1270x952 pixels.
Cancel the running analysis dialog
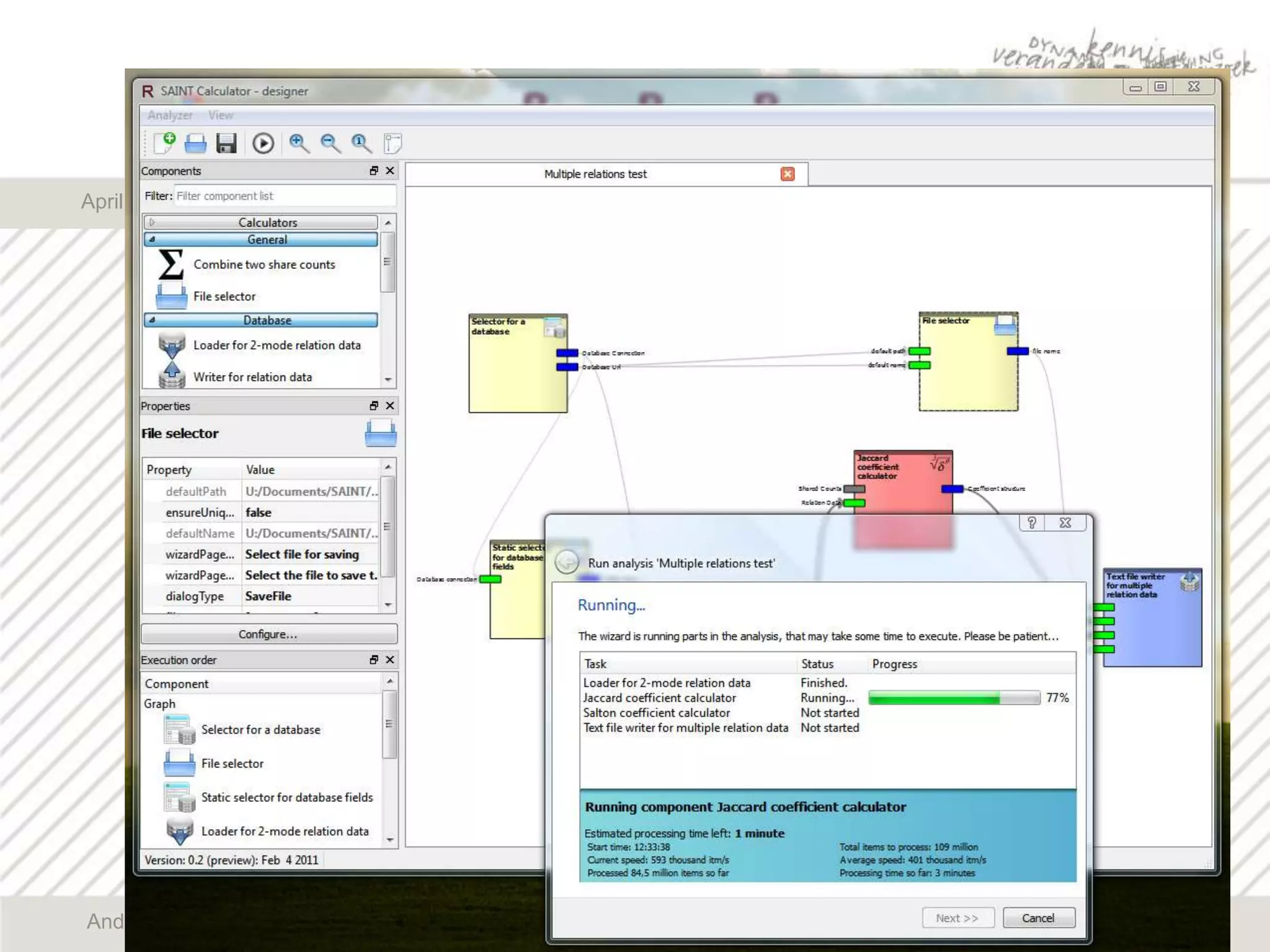(1038, 918)
